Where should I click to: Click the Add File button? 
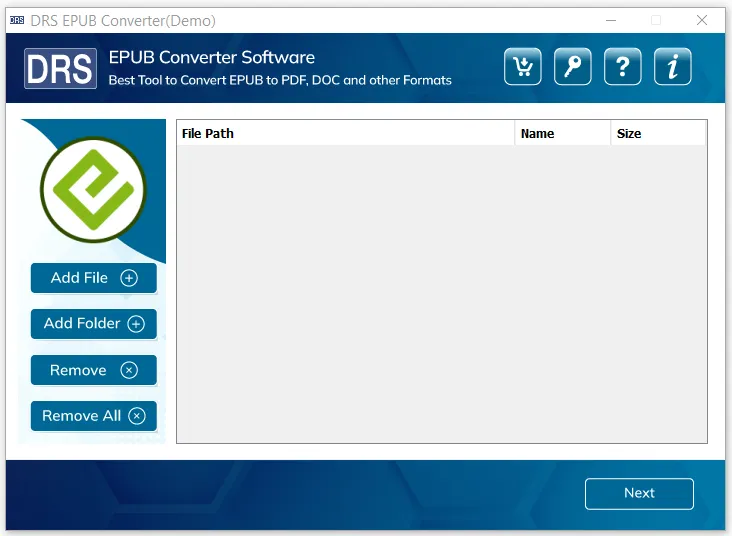(94, 278)
